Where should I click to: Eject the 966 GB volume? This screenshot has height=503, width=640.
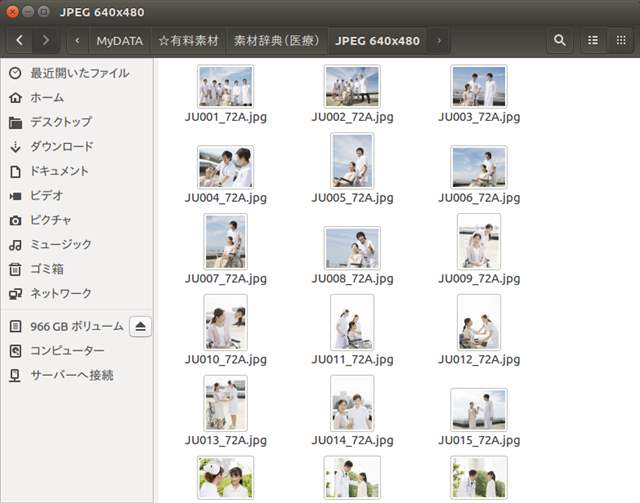click(x=140, y=326)
